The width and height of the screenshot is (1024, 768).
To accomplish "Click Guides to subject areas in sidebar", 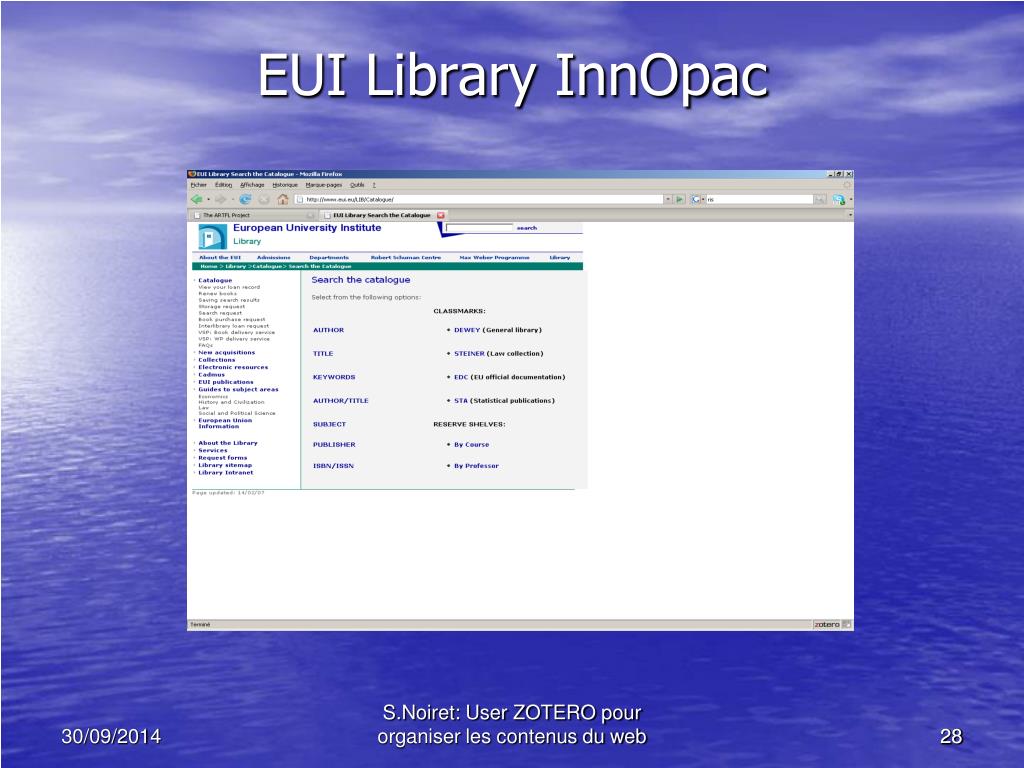I will (x=238, y=389).
